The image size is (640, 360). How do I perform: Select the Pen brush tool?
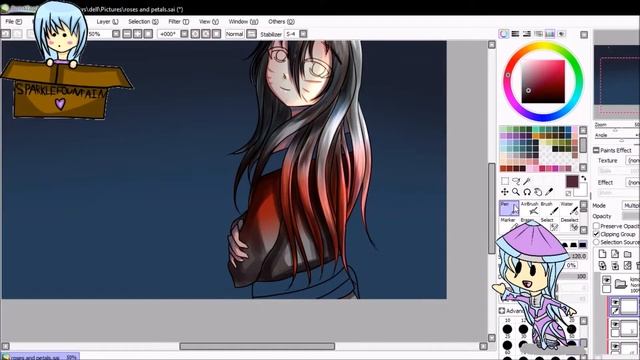[509, 208]
